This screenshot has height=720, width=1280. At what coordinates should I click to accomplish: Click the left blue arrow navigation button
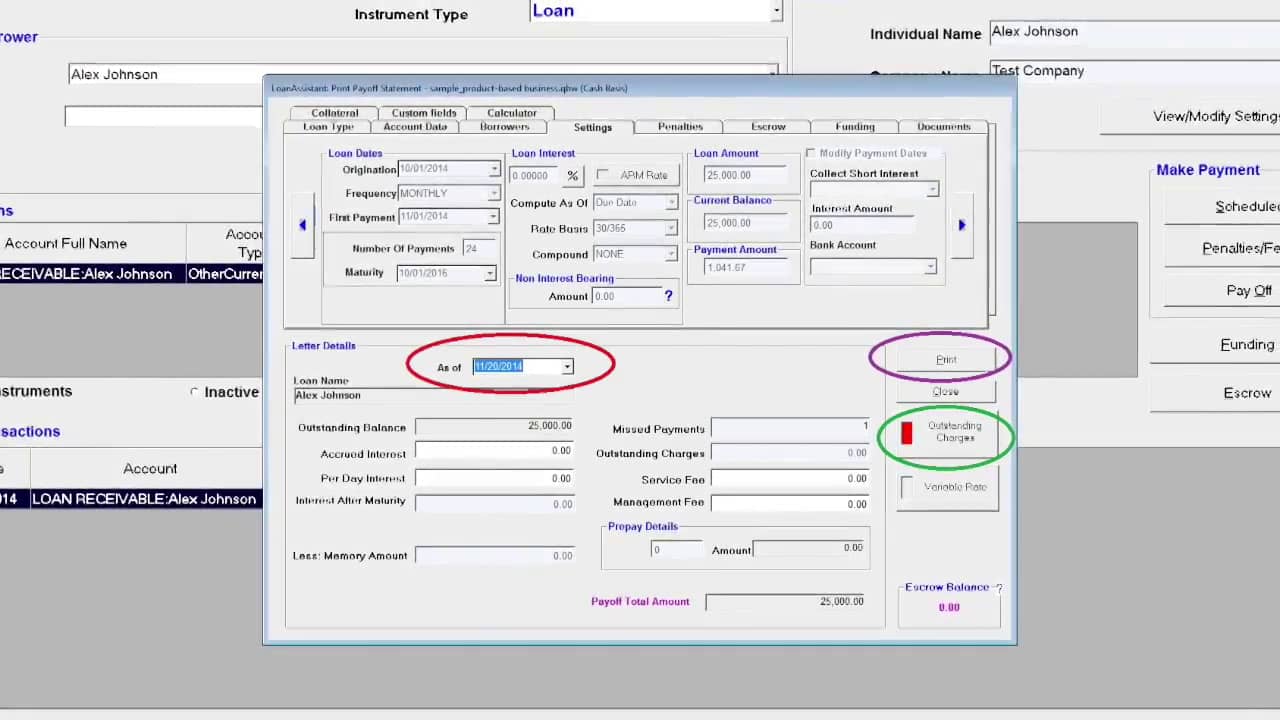[302, 225]
